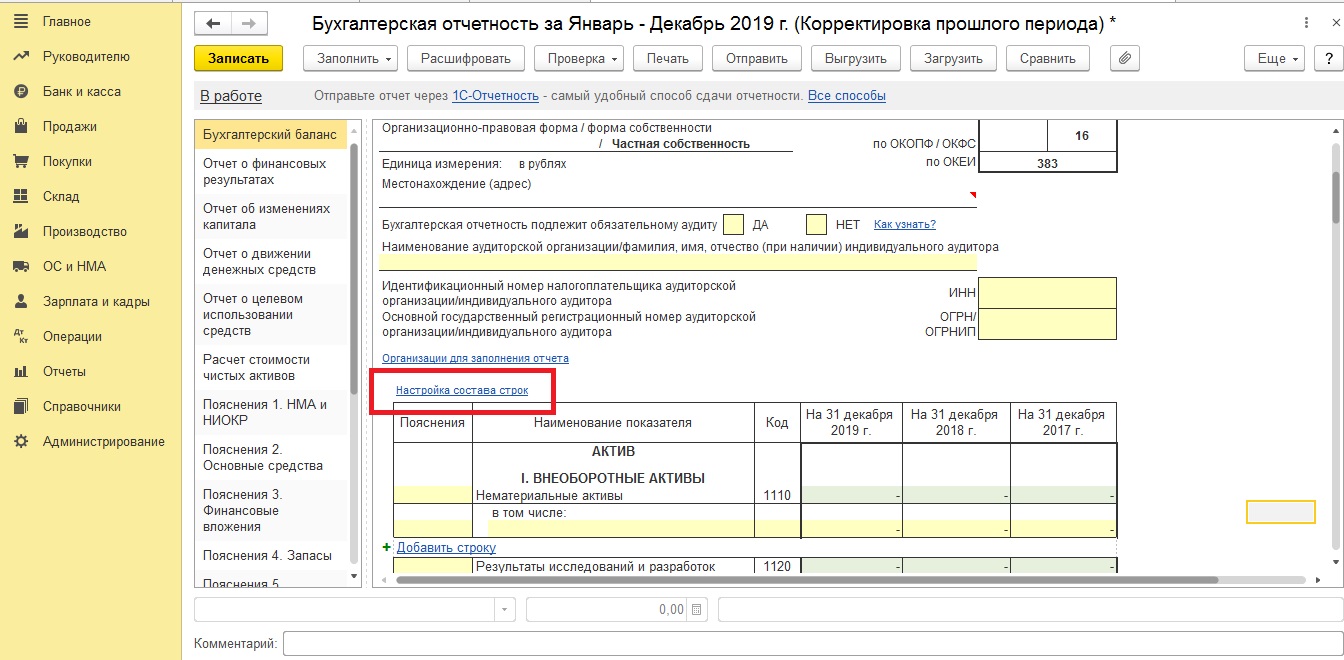
Task: Click the ОКЕИ value 383
Action: [x=1047, y=162]
